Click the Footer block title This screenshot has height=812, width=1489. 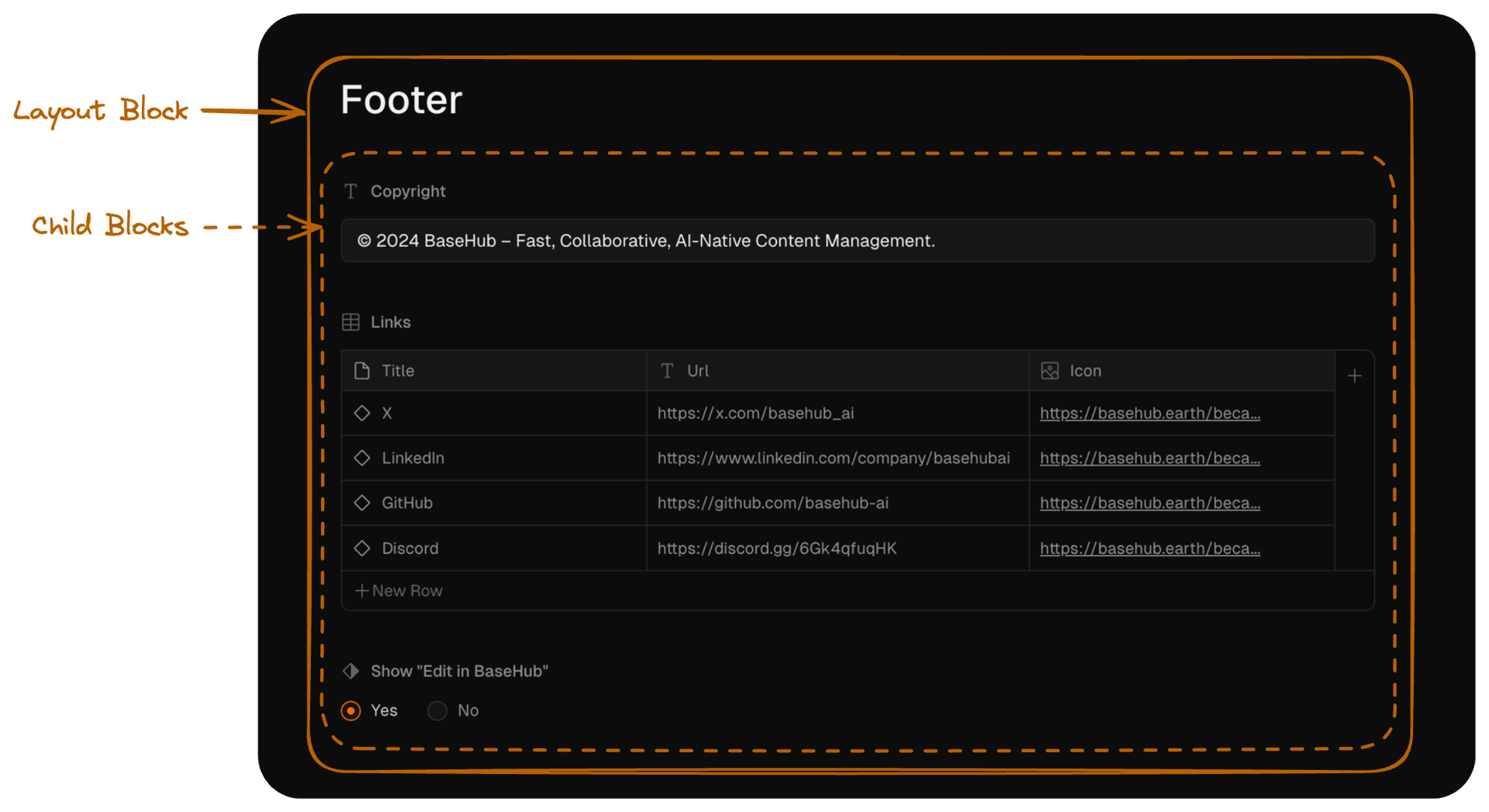(401, 100)
